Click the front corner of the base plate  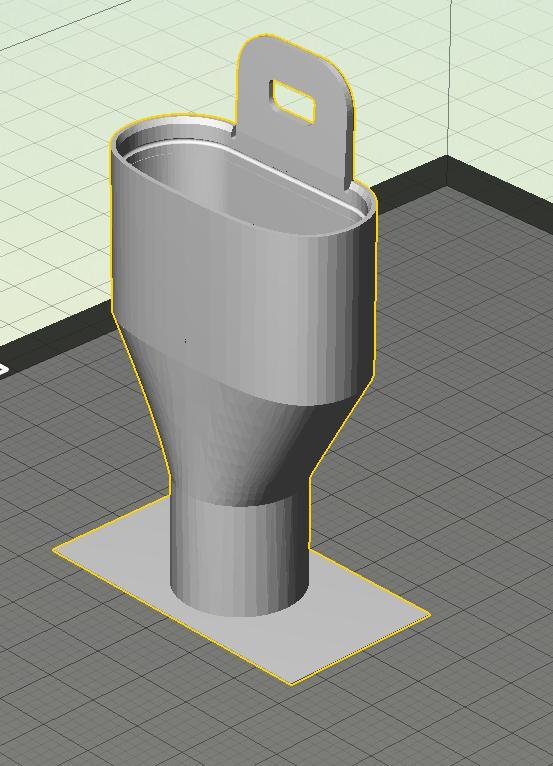tap(292, 683)
